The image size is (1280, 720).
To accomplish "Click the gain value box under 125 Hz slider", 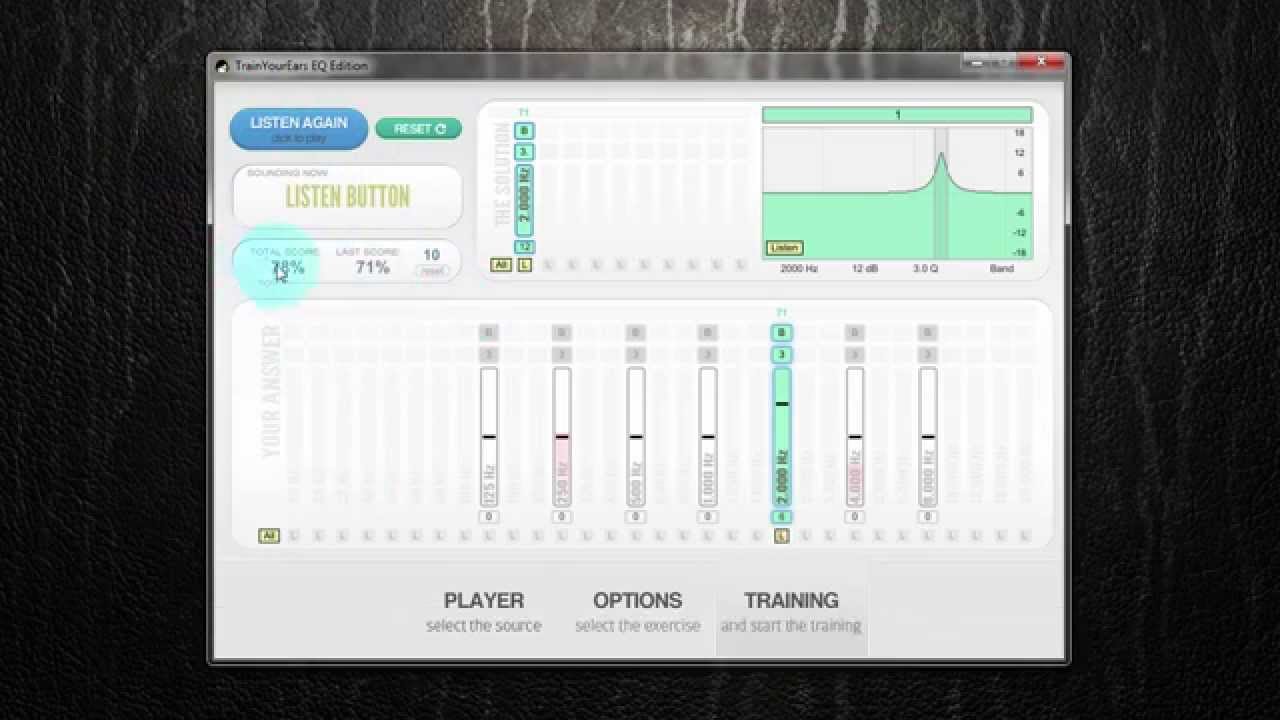I will (489, 517).
